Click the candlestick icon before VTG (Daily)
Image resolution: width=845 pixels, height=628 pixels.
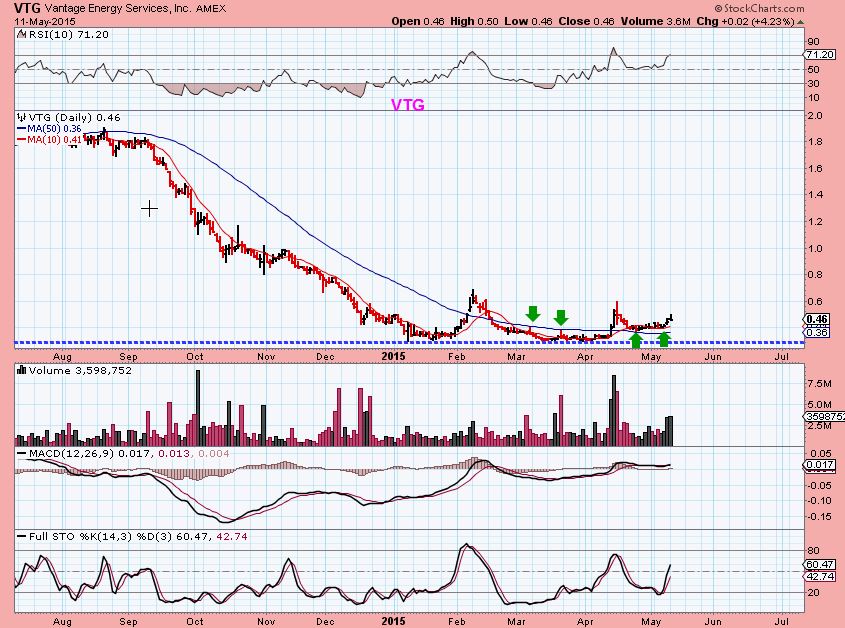pos(21,117)
